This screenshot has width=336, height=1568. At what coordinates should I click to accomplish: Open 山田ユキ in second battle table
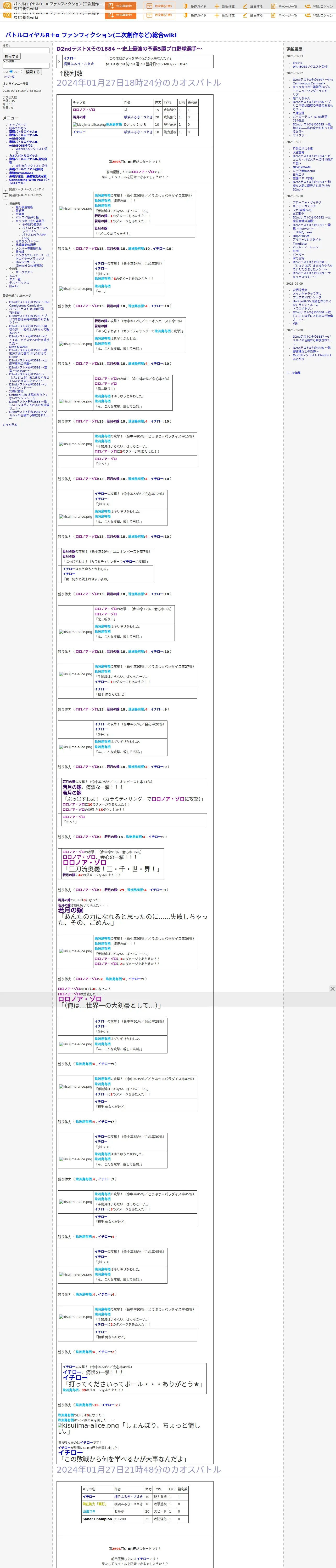89,1511
